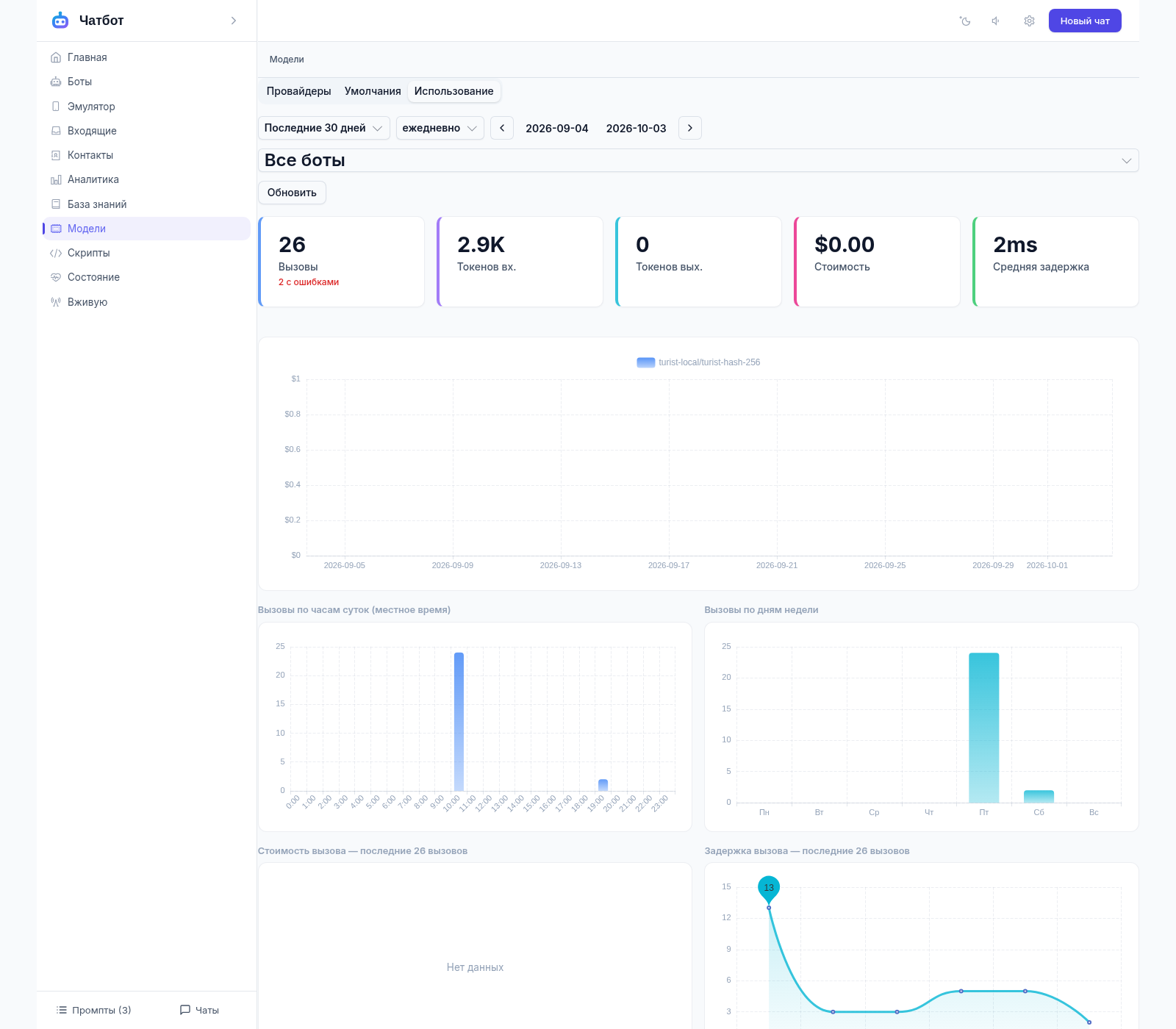Viewport: 1176px width, 1029px height.
Task: Switch to the Провайдеры tab
Action: pyautogui.click(x=299, y=91)
